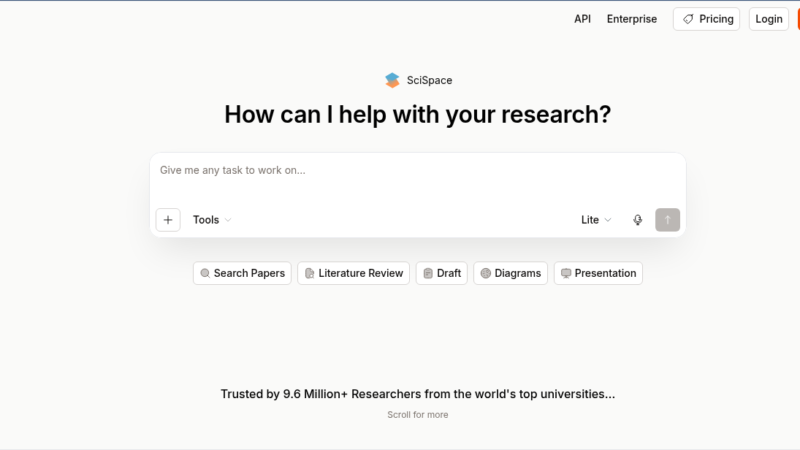Select the Literature Review chip
This screenshot has width=800, height=450.
[354, 273]
